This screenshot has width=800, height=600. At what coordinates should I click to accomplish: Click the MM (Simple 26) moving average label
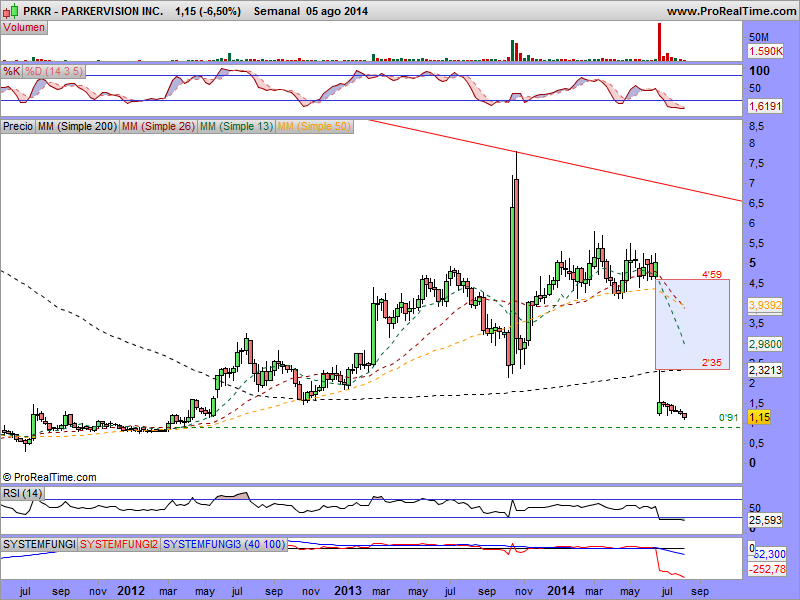tap(159, 126)
